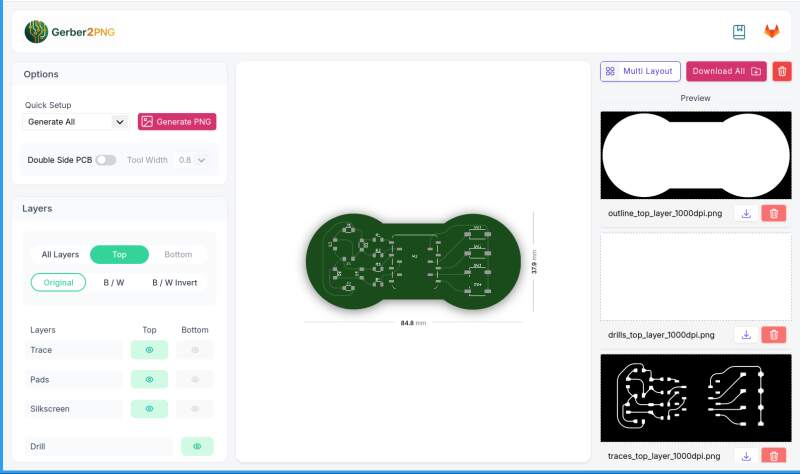Click the traces_top_layer_1000dpi.png filename
This screenshot has height=474, width=800.
point(664,456)
